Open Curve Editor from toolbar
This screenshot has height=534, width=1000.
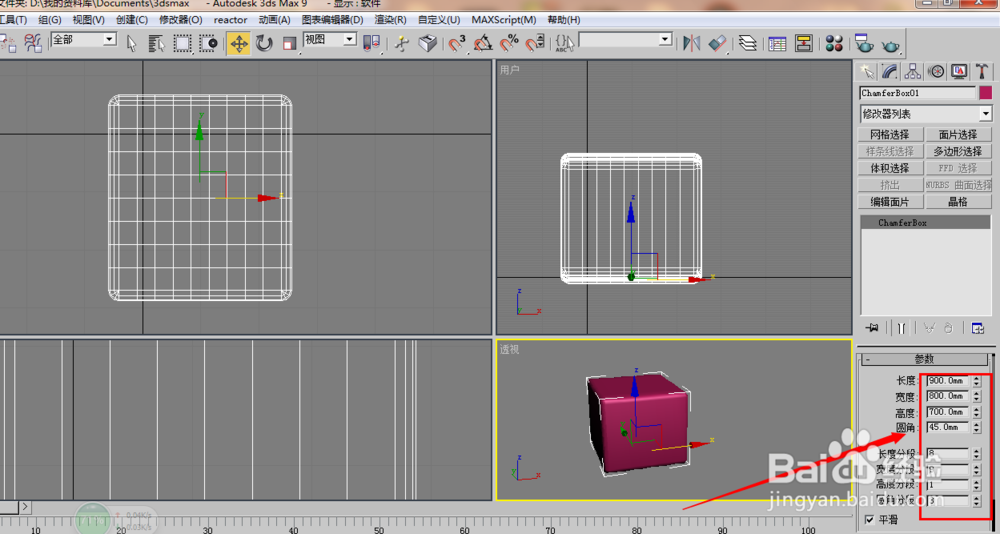(777, 43)
